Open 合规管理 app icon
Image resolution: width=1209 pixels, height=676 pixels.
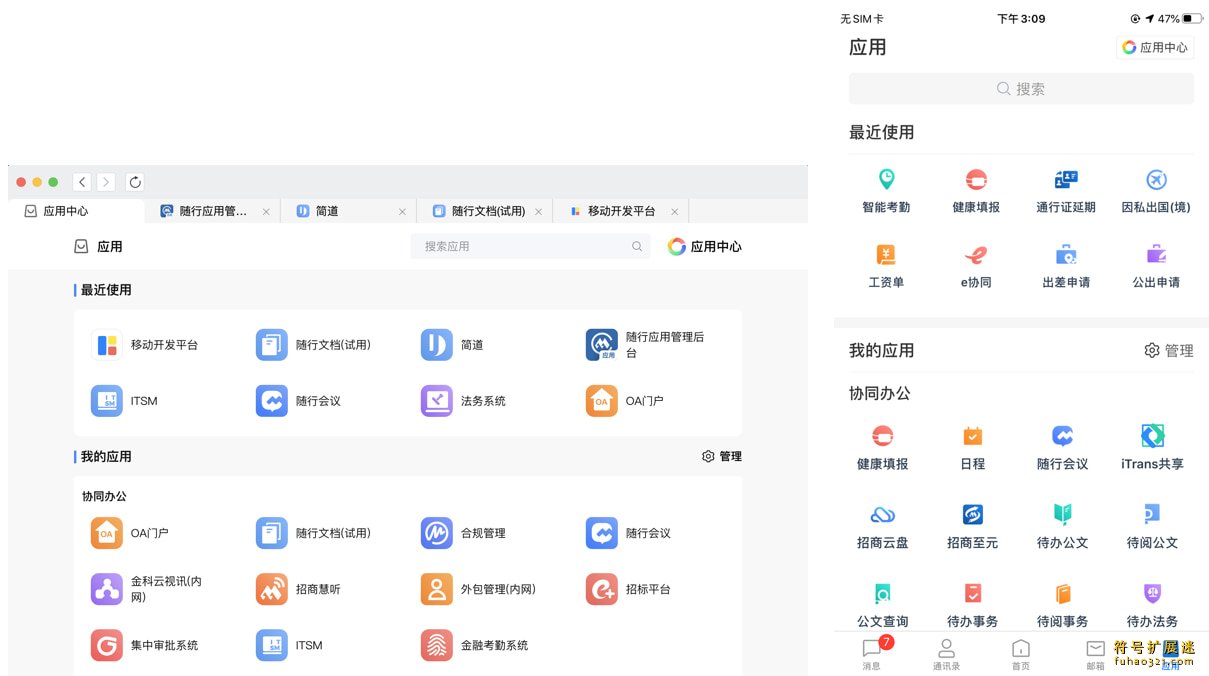tap(436, 533)
